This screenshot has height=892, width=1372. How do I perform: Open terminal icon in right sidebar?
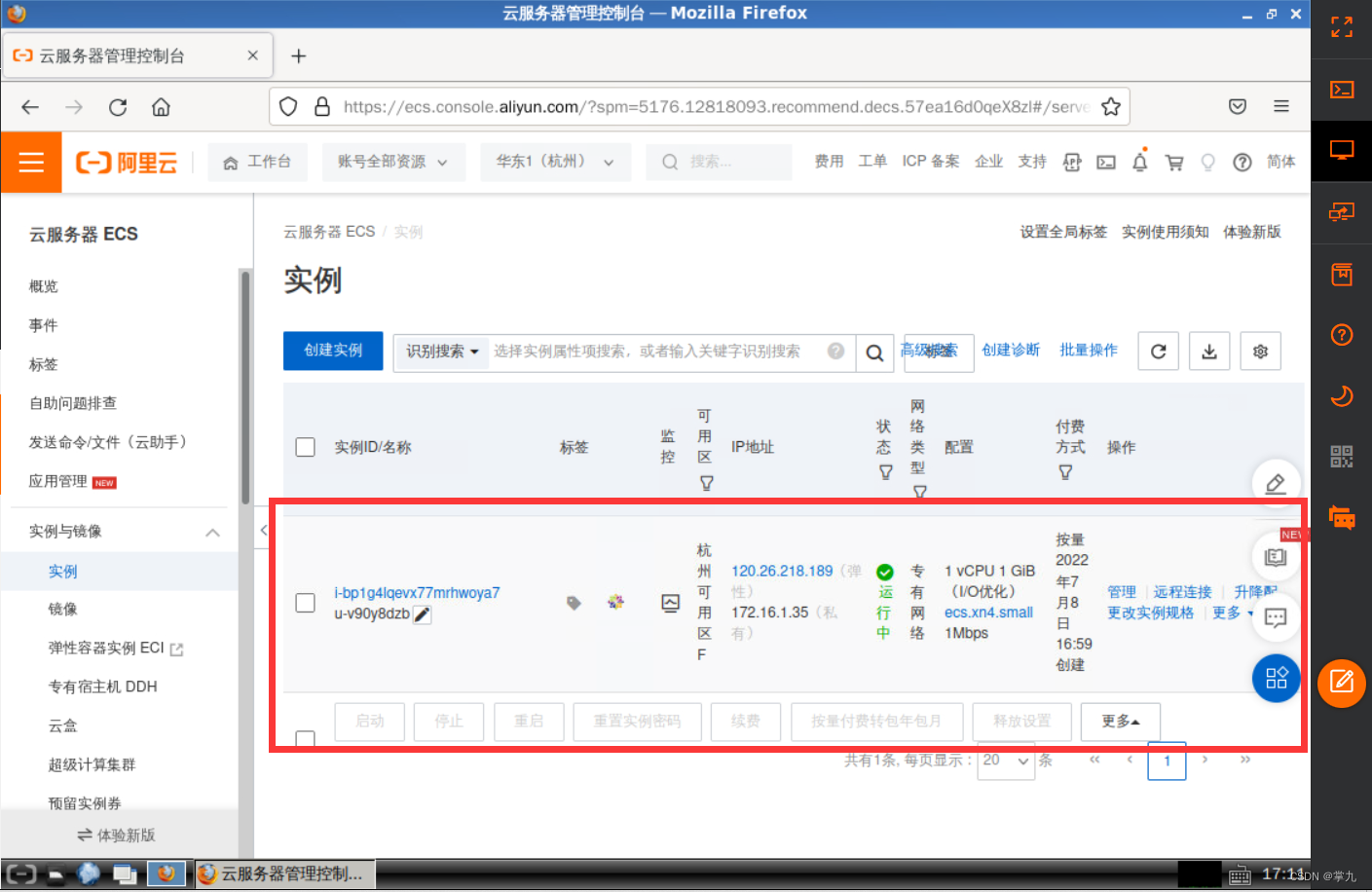[1342, 90]
